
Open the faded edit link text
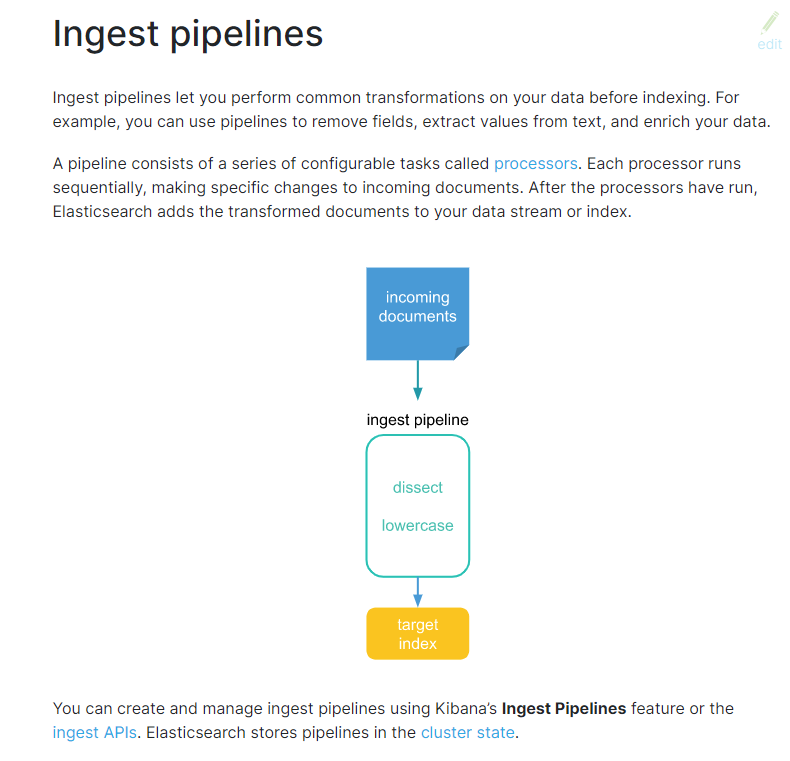[769, 45]
